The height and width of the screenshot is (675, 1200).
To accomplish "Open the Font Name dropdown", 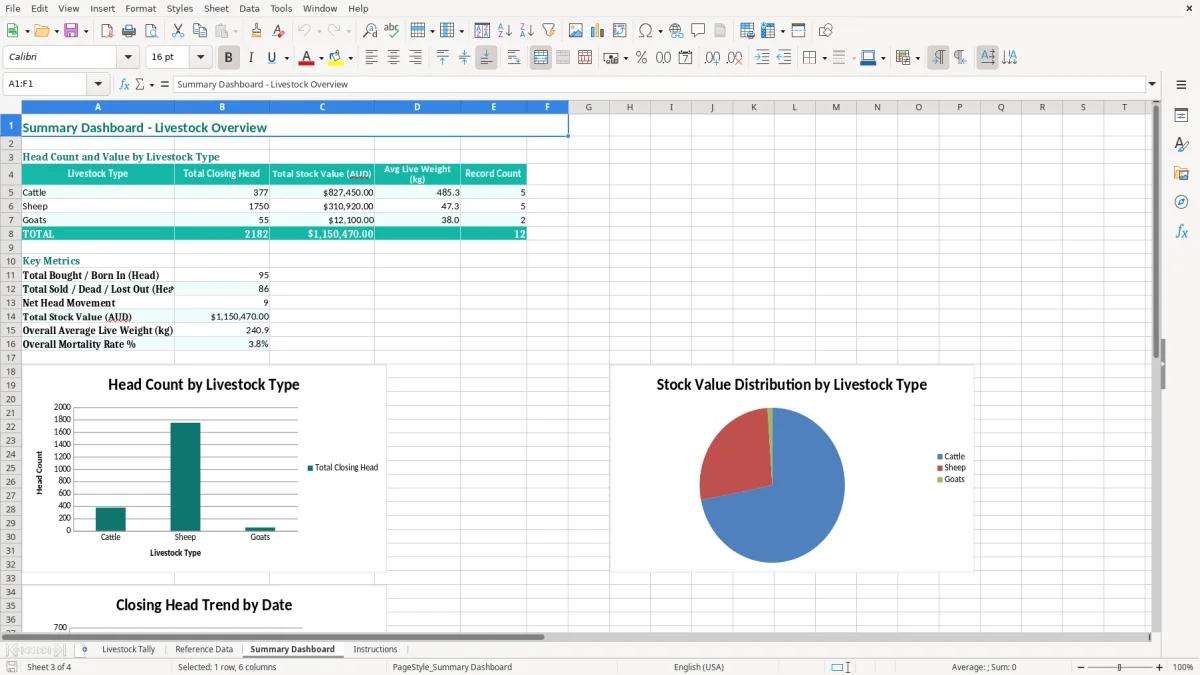I will tap(128, 58).
